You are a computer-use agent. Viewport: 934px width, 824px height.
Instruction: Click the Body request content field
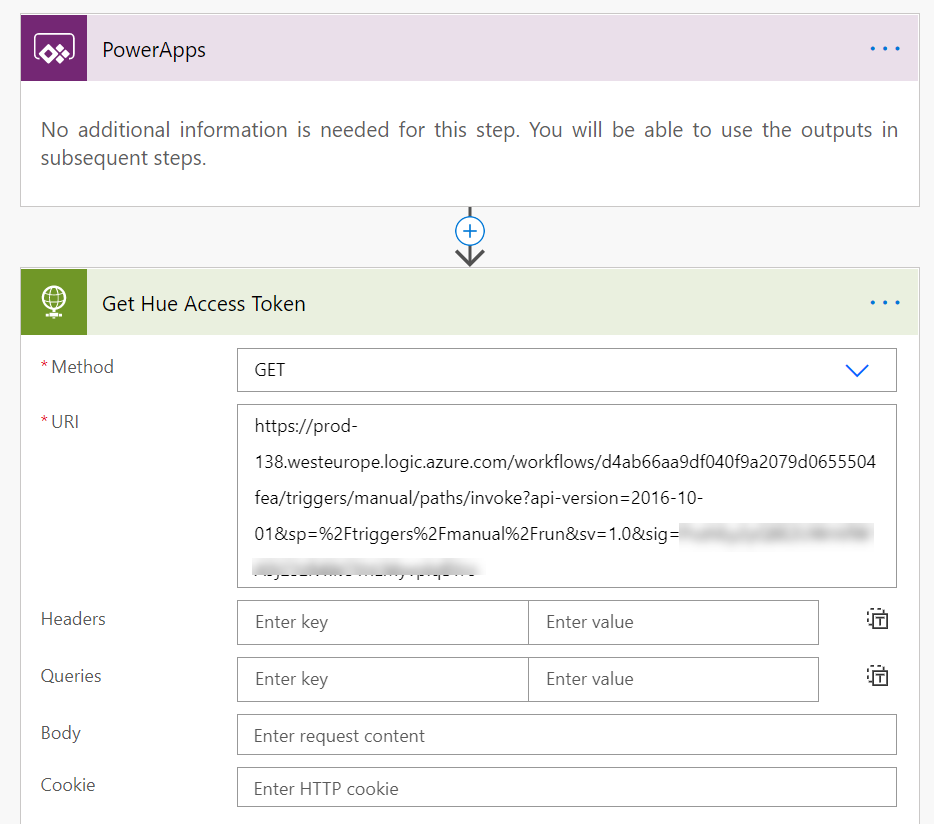click(566, 735)
